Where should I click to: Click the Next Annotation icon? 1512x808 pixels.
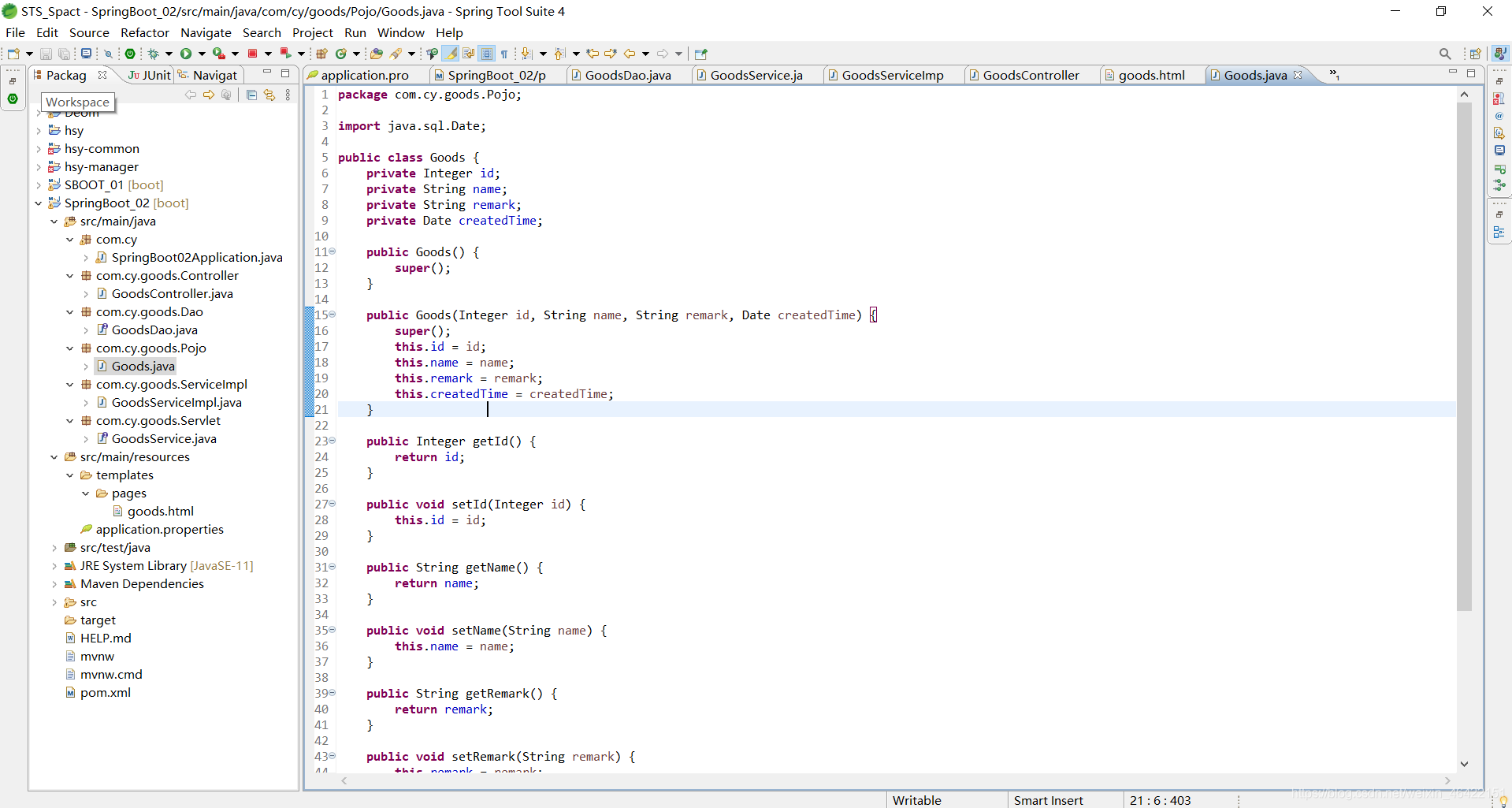pyautogui.click(x=526, y=54)
